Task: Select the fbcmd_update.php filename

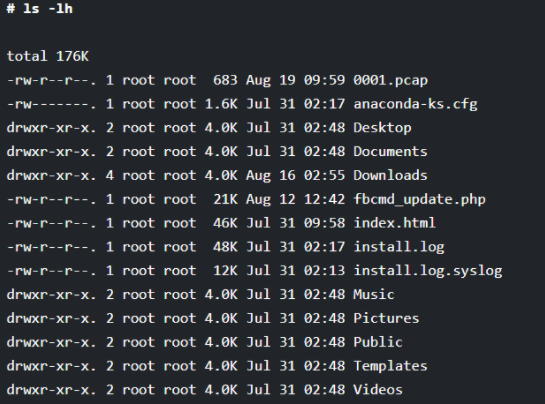Action: click(x=419, y=200)
